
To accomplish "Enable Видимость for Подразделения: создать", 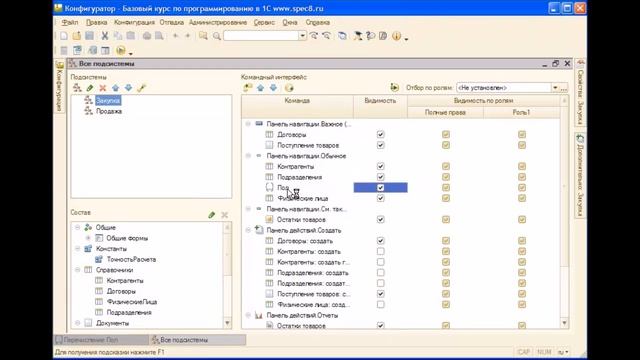I will coord(380,273).
